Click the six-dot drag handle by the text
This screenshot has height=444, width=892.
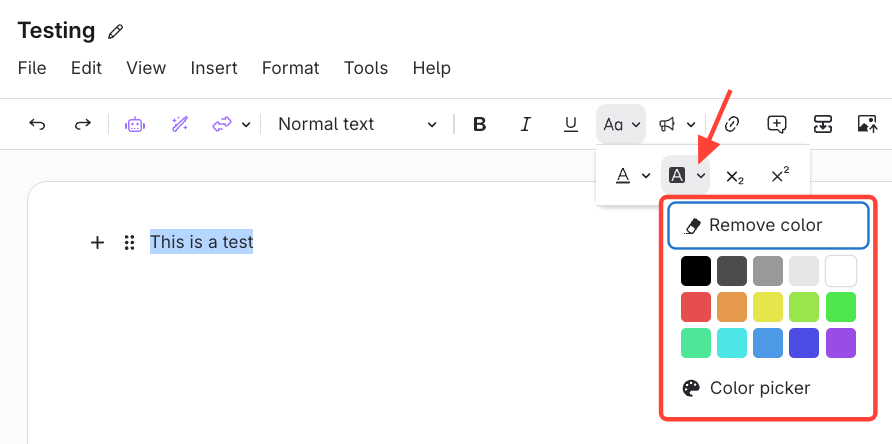(x=129, y=242)
